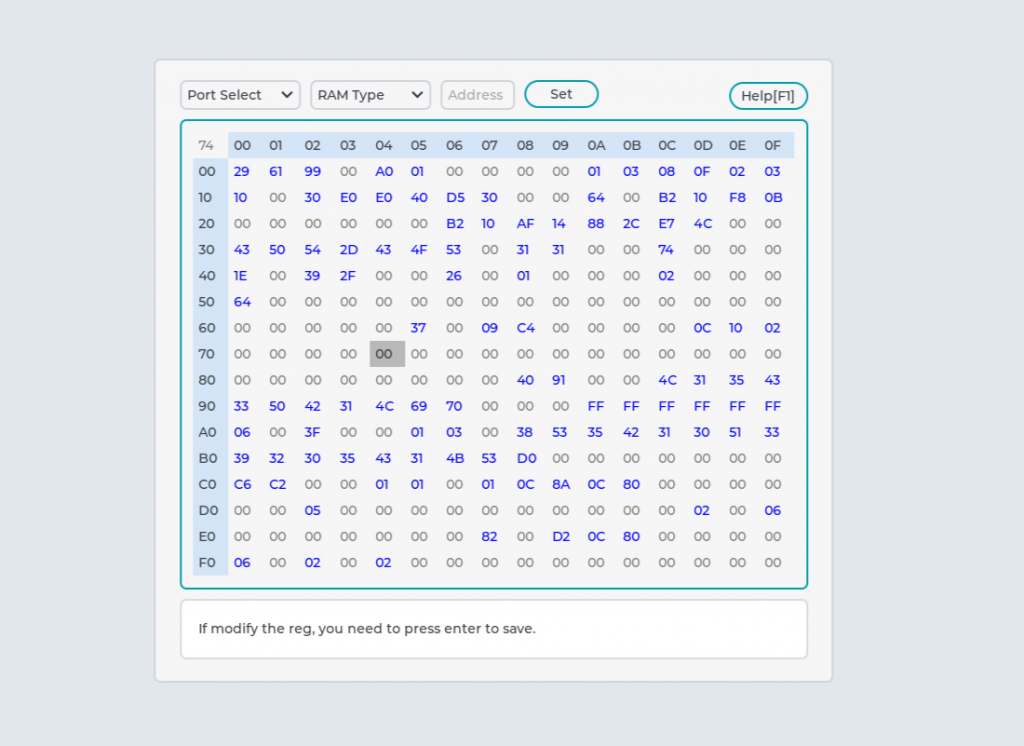Select the 1E value in row 40
The height and width of the screenshot is (746, 1024).
click(241, 276)
